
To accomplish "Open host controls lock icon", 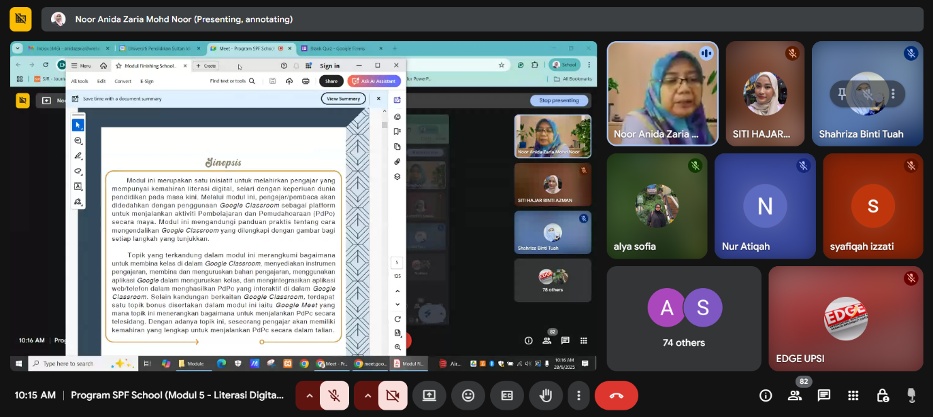I will [x=882, y=396].
